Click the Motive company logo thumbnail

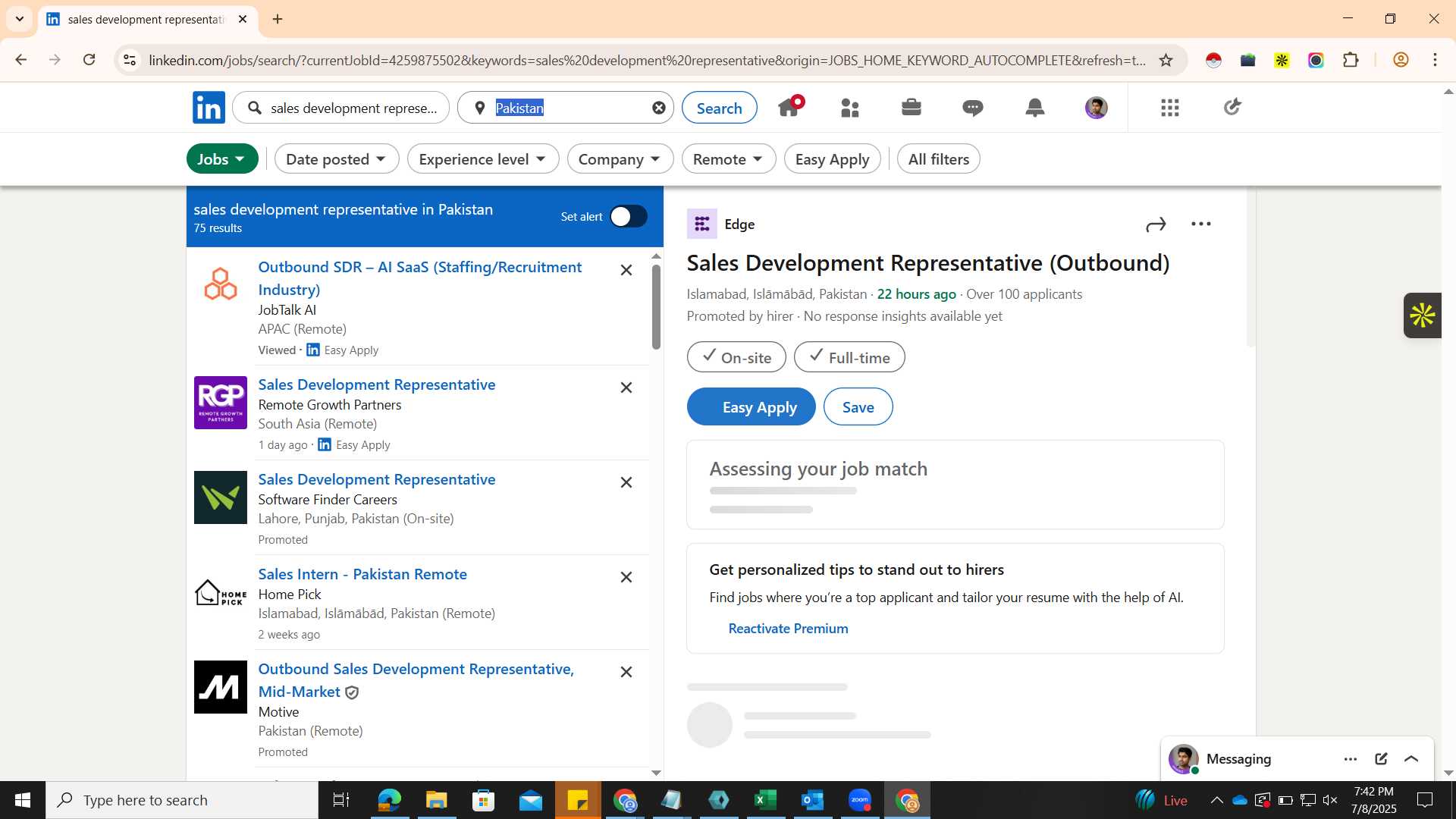click(x=221, y=687)
